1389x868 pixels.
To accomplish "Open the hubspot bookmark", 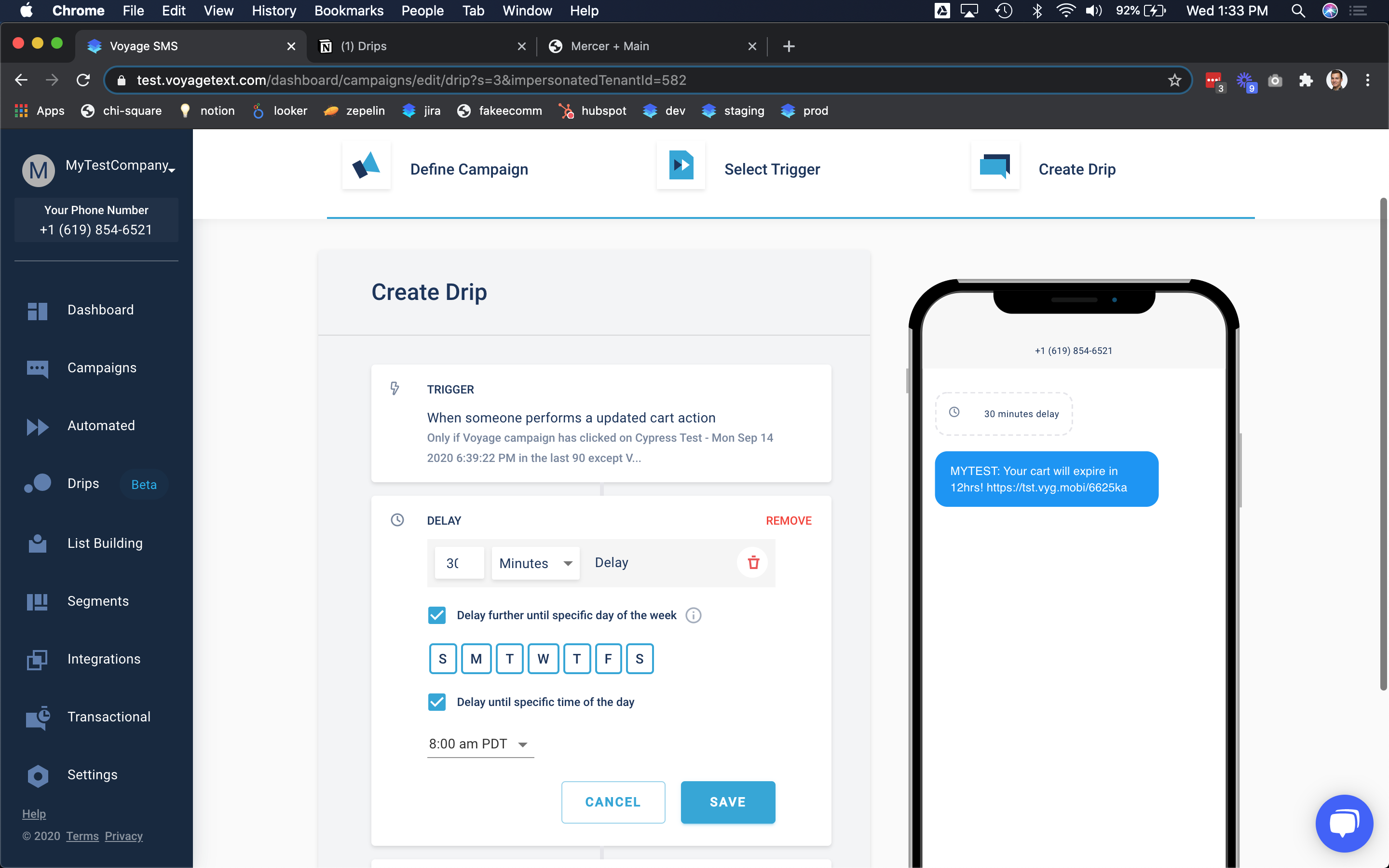I will coord(593,111).
